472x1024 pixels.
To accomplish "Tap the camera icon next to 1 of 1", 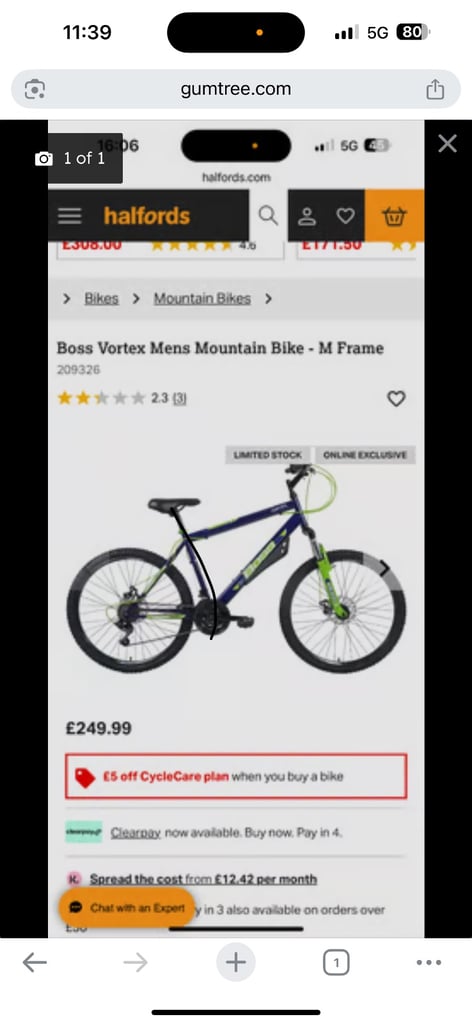I will (44, 159).
